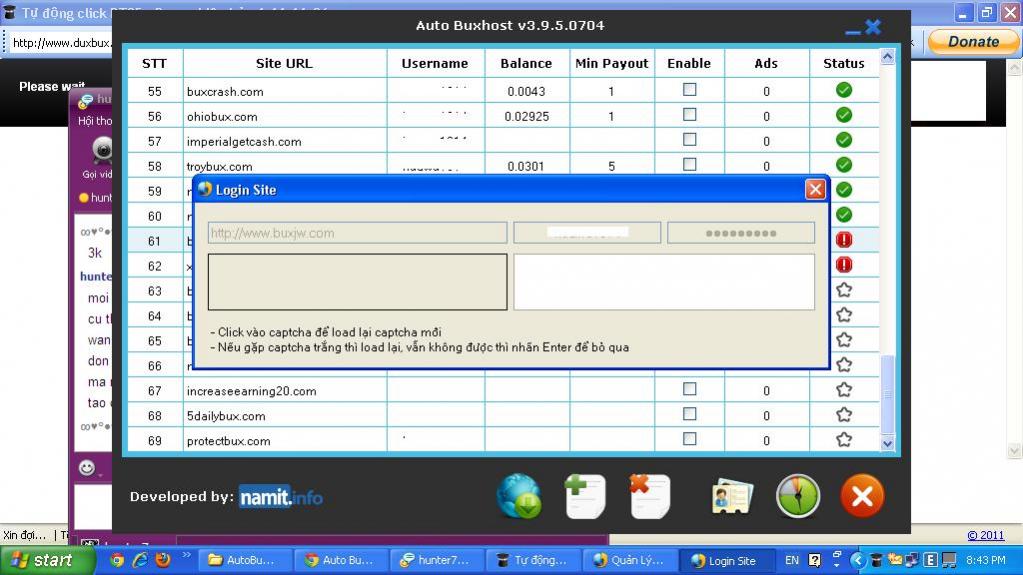
Task: Click site table scrollbar down arrow
Action: 887,443
